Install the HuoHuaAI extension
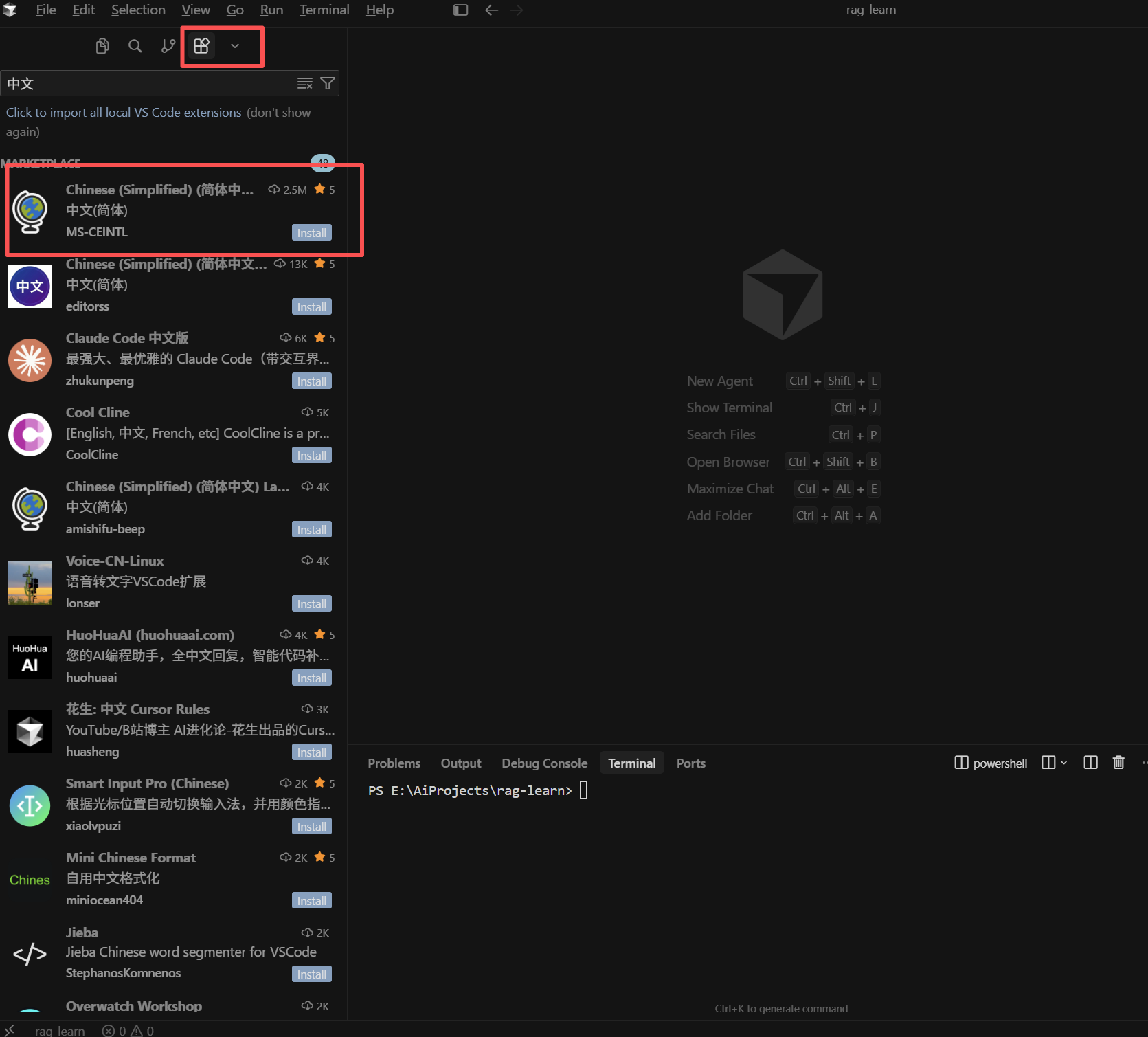Viewport: 1148px width, 1037px height. [312, 678]
